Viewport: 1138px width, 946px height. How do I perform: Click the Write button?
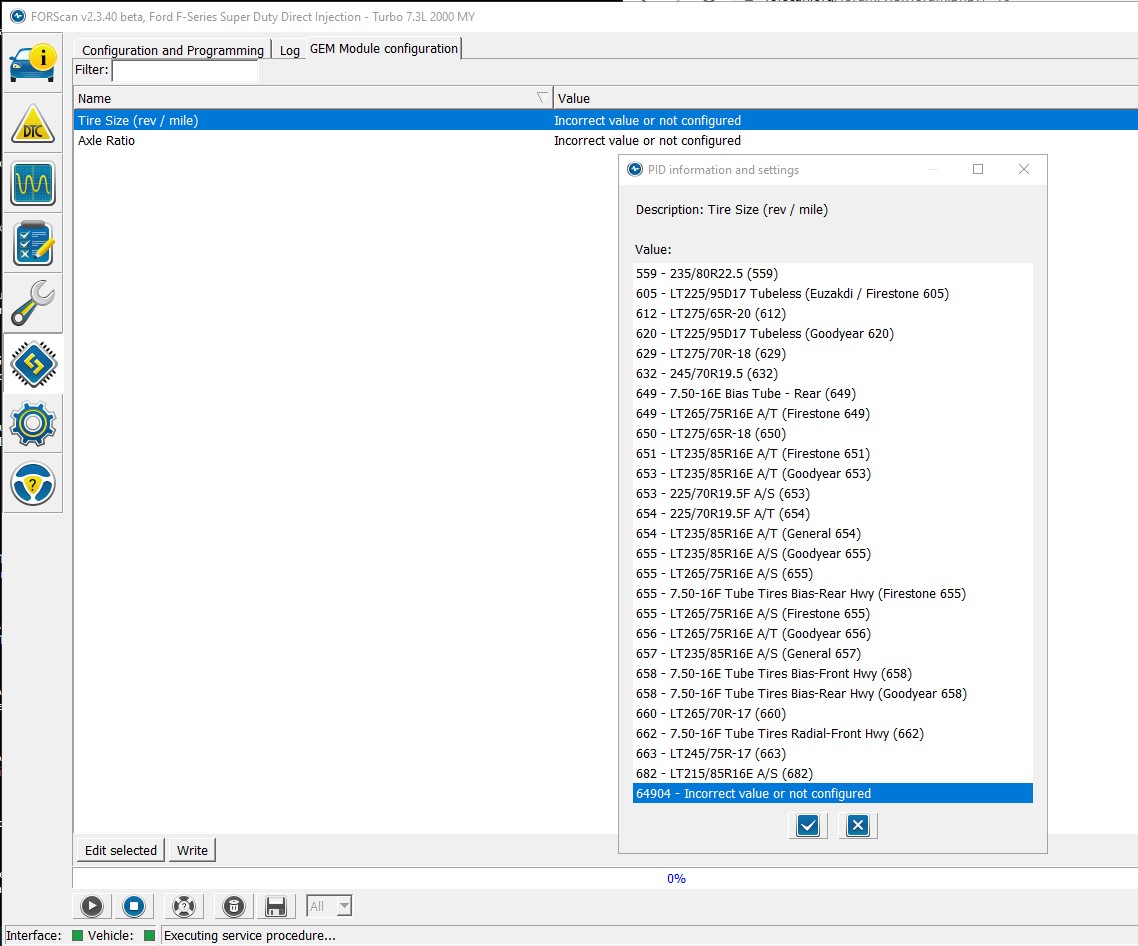pyautogui.click(x=192, y=850)
